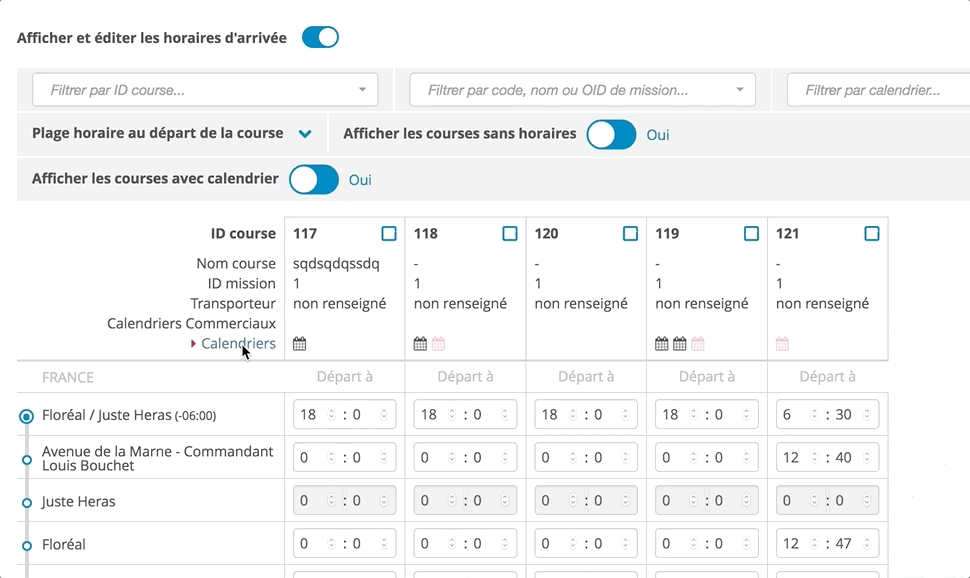Click the calendar icon under course 117

pos(299,344)
